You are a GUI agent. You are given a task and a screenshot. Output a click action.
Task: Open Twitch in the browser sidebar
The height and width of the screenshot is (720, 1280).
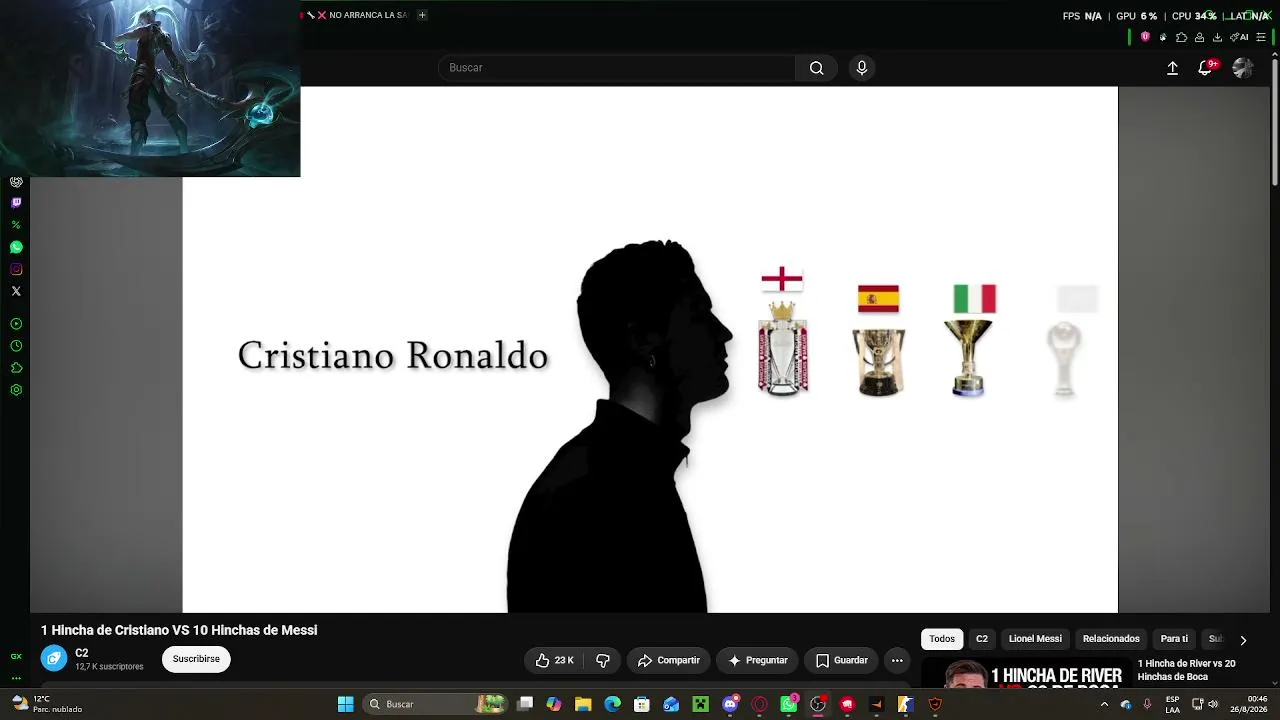pyautogui.click(x=16, y=203)
